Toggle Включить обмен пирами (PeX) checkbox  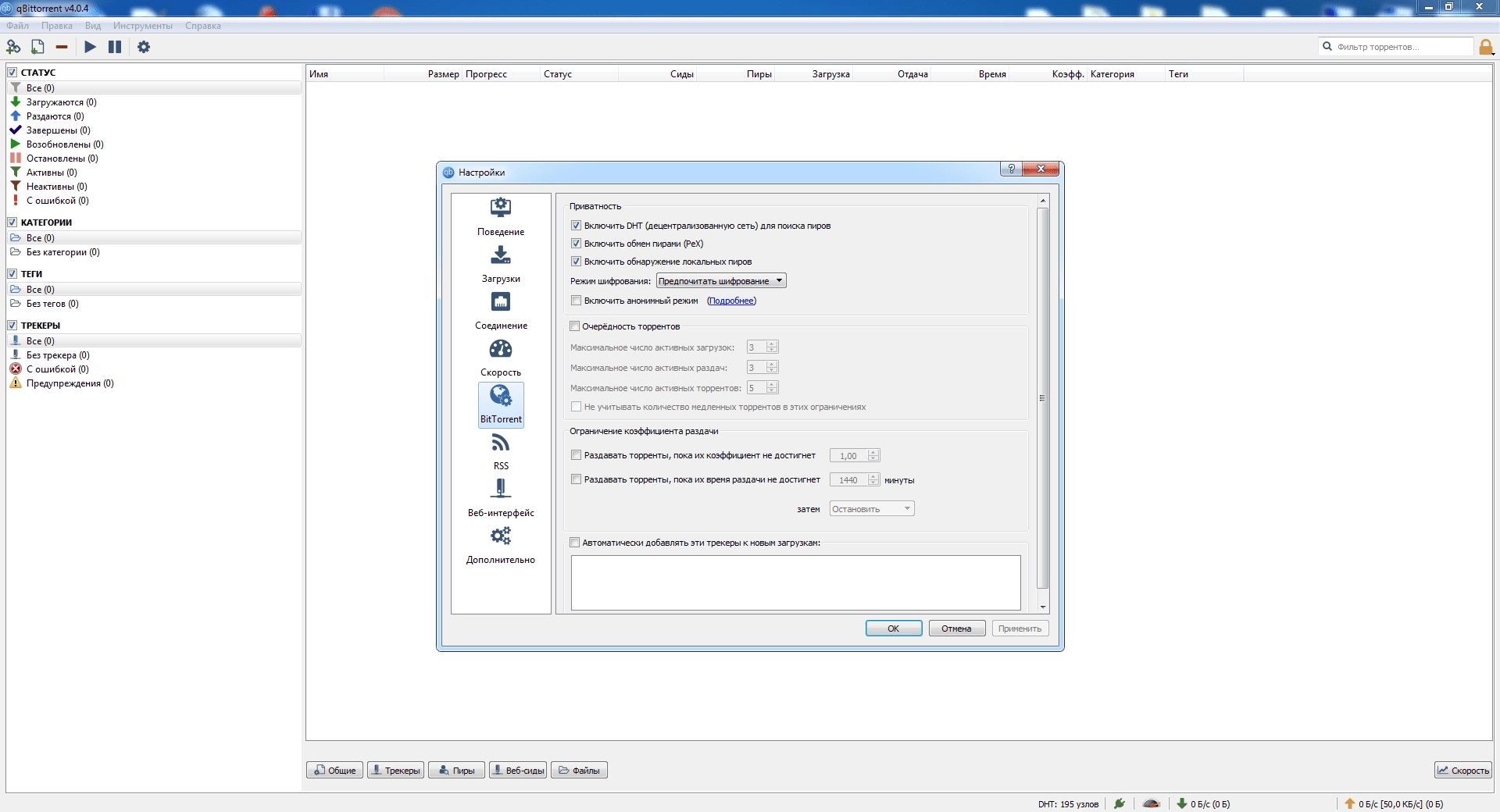[x=576, y=244]
